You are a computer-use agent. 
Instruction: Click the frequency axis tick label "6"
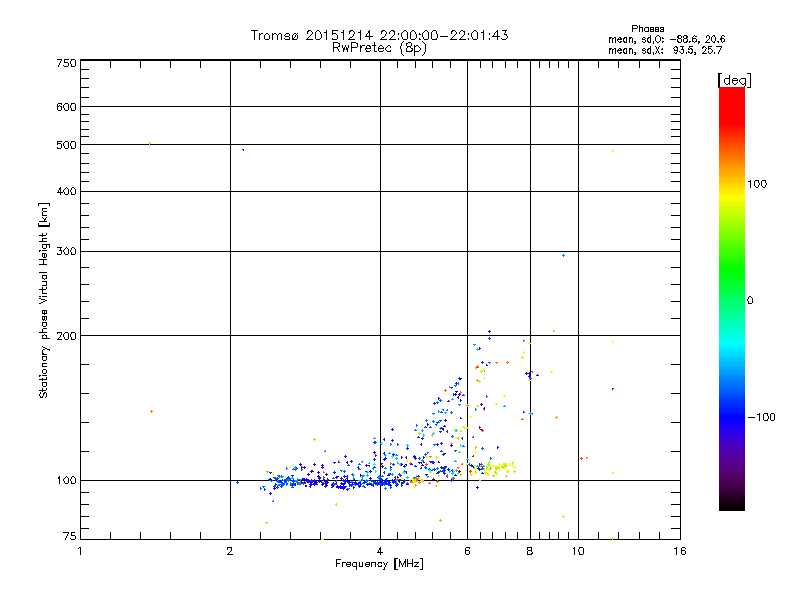point(467,551)
